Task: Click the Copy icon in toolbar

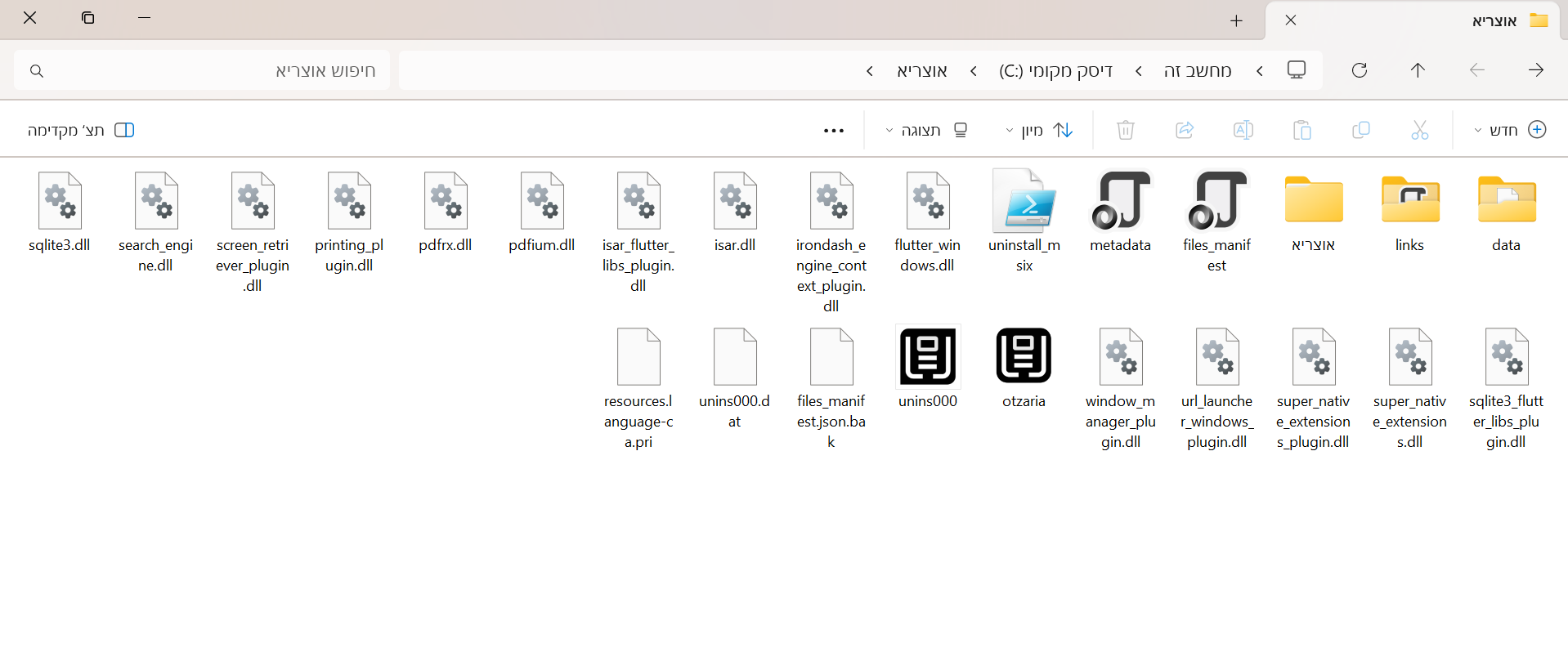Action: [1360, 130]
